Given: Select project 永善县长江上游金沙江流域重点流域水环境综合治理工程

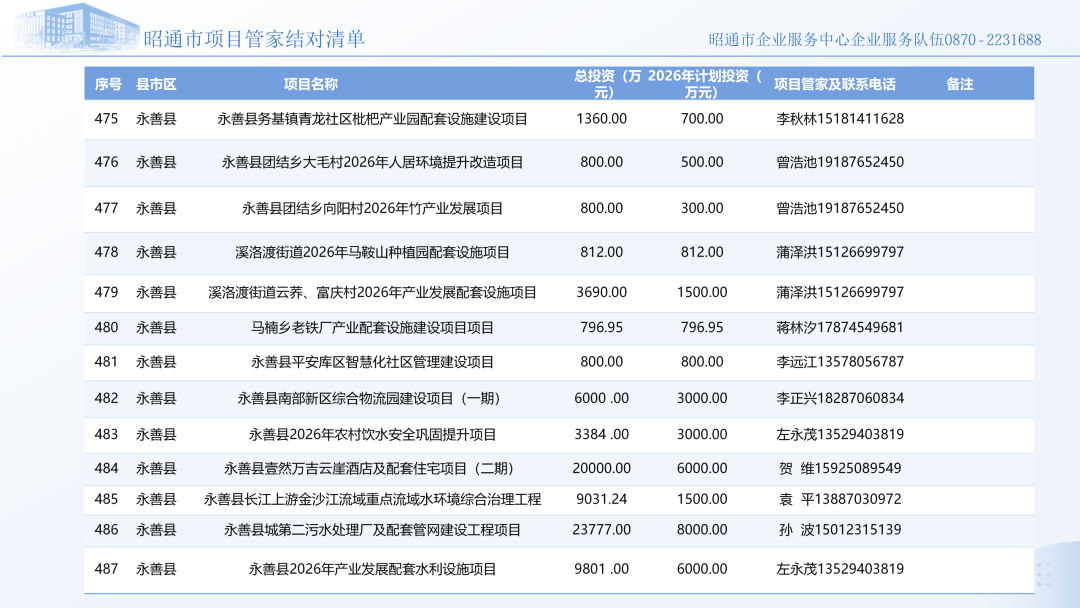Looking at the screenshot, I should (372, 499).
